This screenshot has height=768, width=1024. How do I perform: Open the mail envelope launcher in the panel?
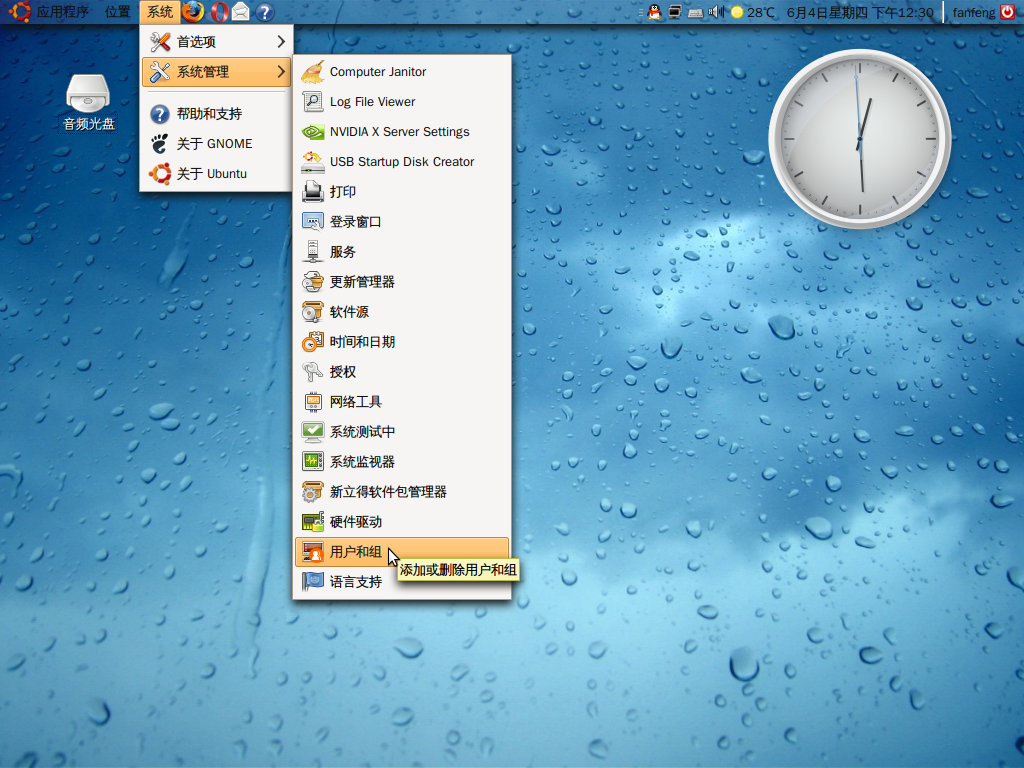point(240,12)
